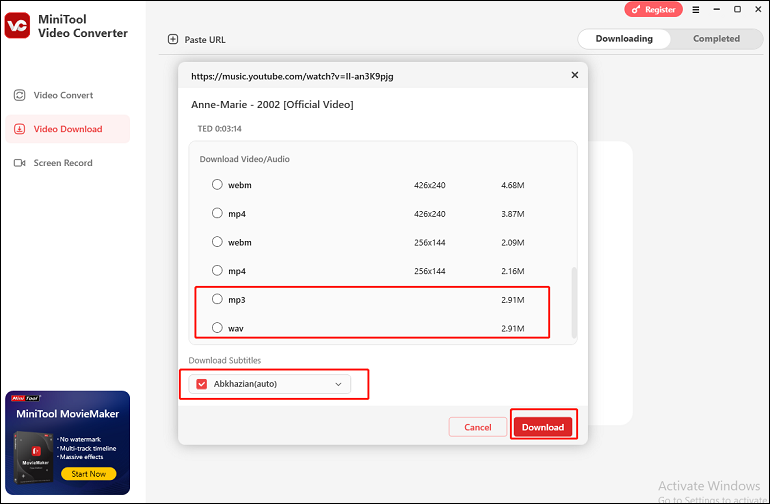Click the 2.91M size in wav row
Screen dimensions: 770x504
click(513, 328)
